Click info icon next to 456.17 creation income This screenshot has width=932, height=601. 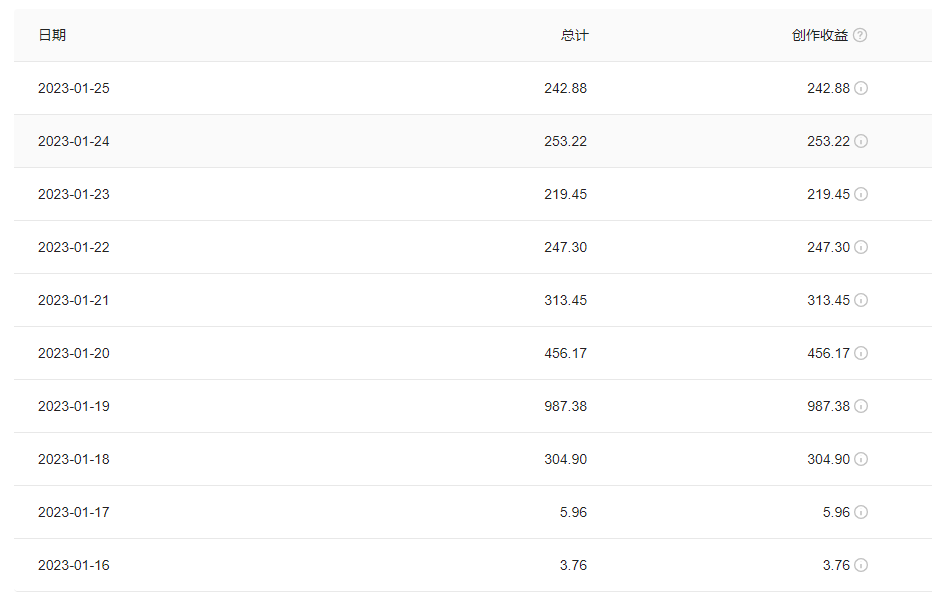[861, 353]
